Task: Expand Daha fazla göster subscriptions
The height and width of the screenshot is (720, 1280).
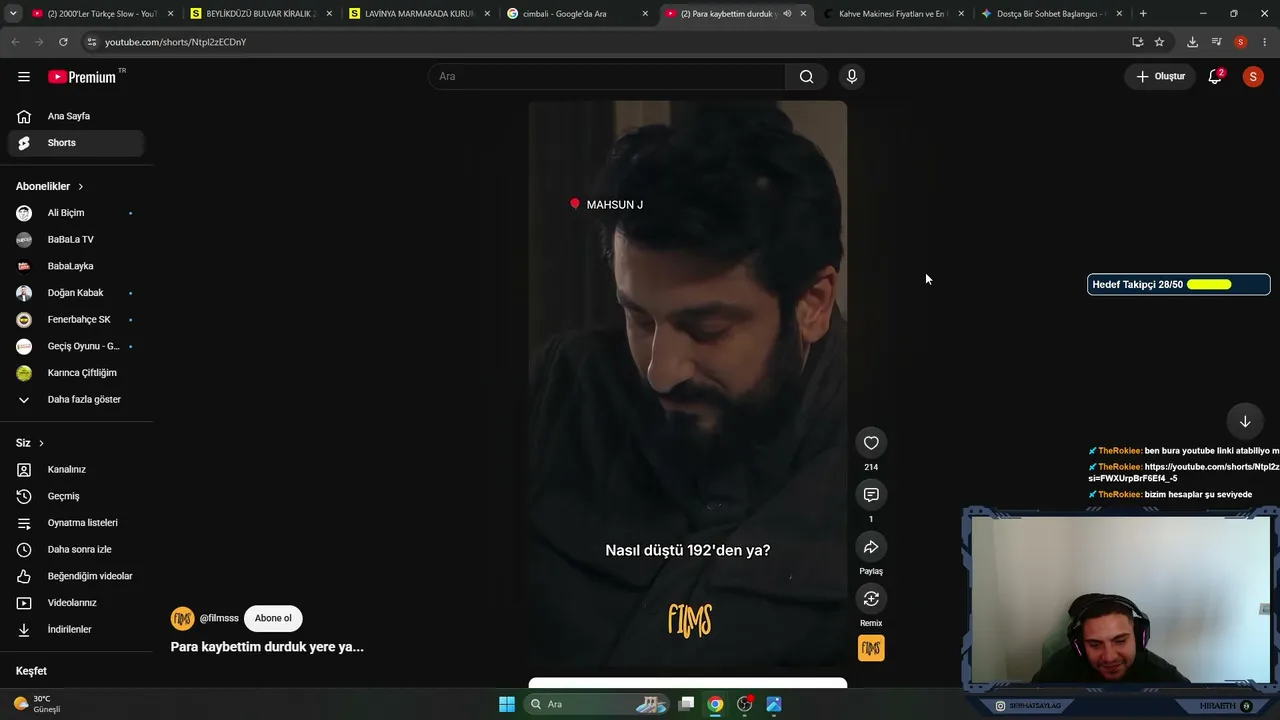Action: (x=76, y=400)
